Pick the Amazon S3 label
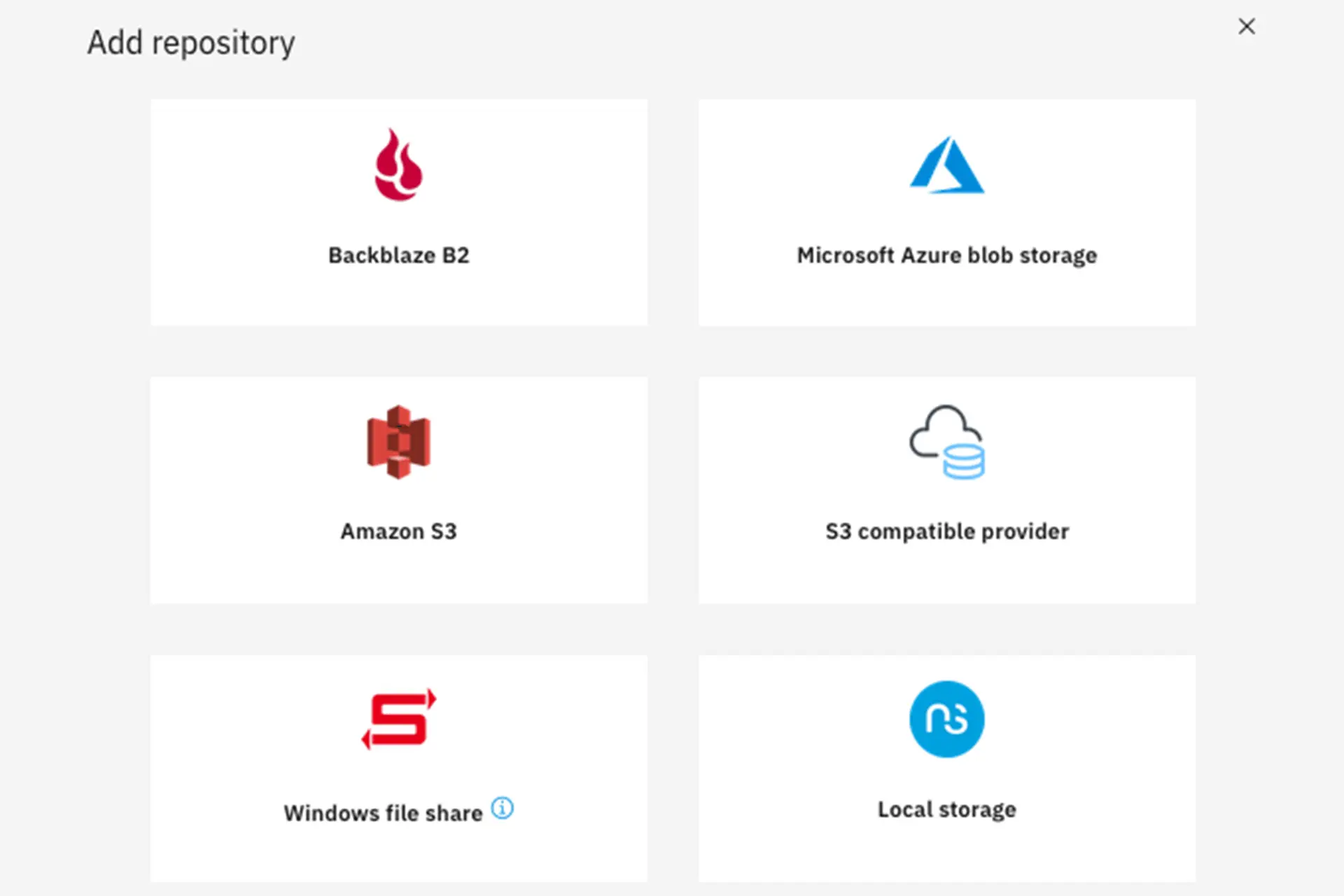Viewport: 1344px width, 896px height. click(x=398, y=531)
